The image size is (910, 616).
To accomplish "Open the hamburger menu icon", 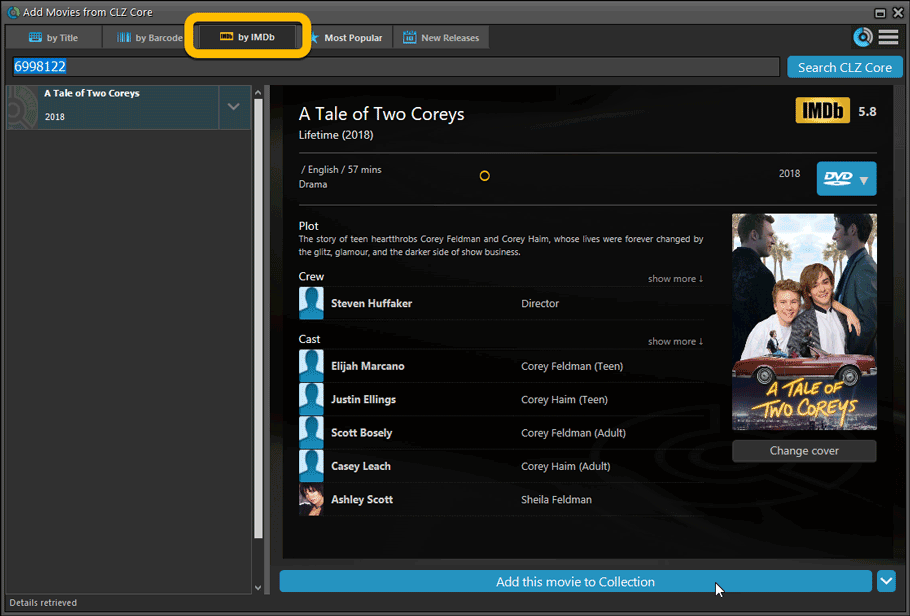I will (888, 38).
